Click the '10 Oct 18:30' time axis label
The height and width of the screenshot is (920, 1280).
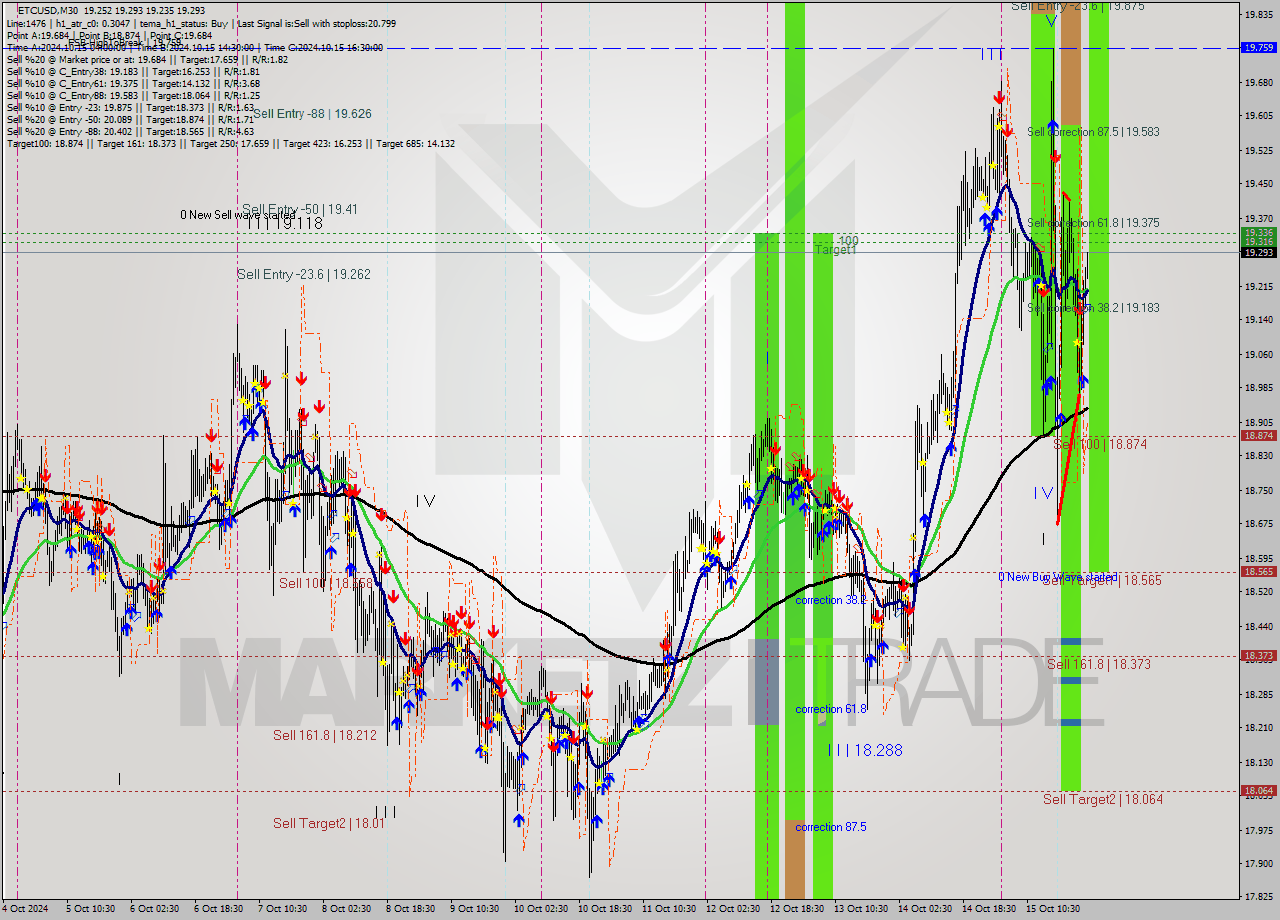click(x=603, y=909)
